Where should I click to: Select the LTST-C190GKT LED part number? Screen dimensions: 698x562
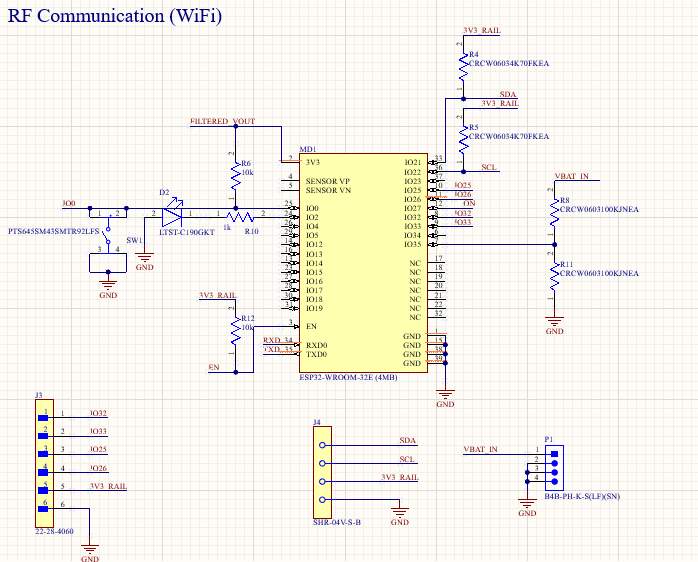pyautogui.click(x=187, y=232)
